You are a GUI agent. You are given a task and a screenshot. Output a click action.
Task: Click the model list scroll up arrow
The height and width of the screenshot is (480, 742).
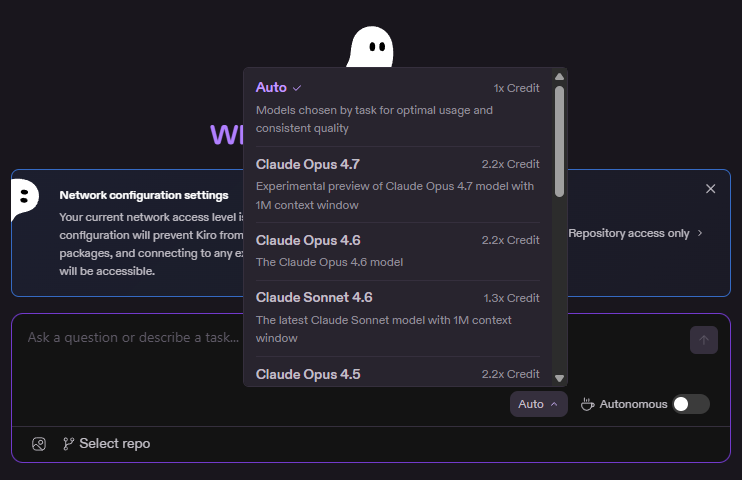559,77
